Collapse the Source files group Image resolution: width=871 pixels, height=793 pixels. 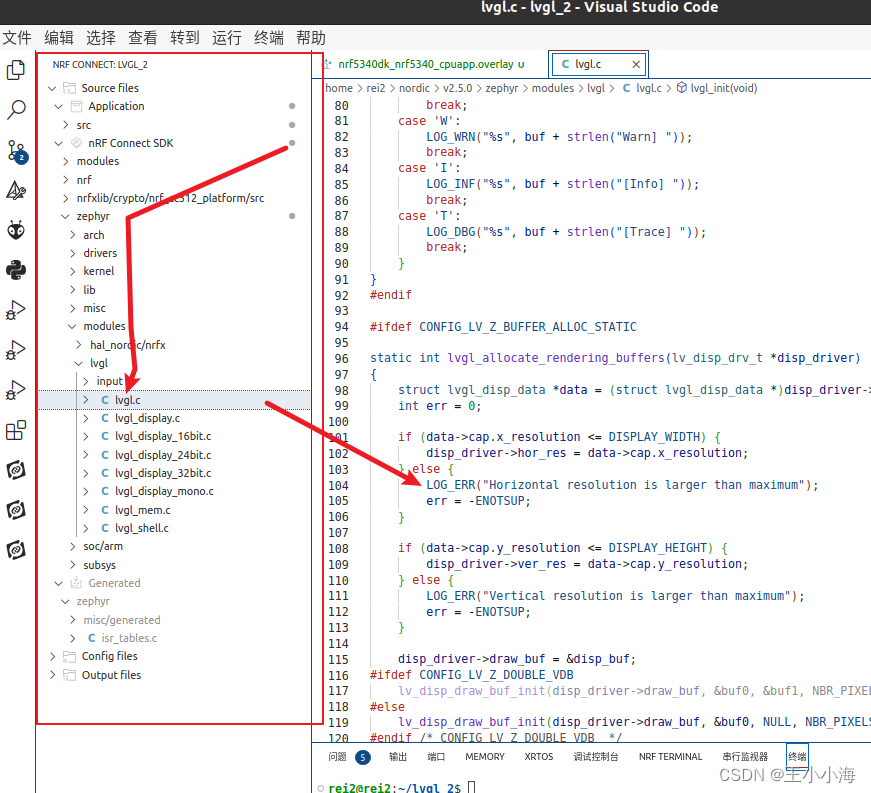click(52, 88)
